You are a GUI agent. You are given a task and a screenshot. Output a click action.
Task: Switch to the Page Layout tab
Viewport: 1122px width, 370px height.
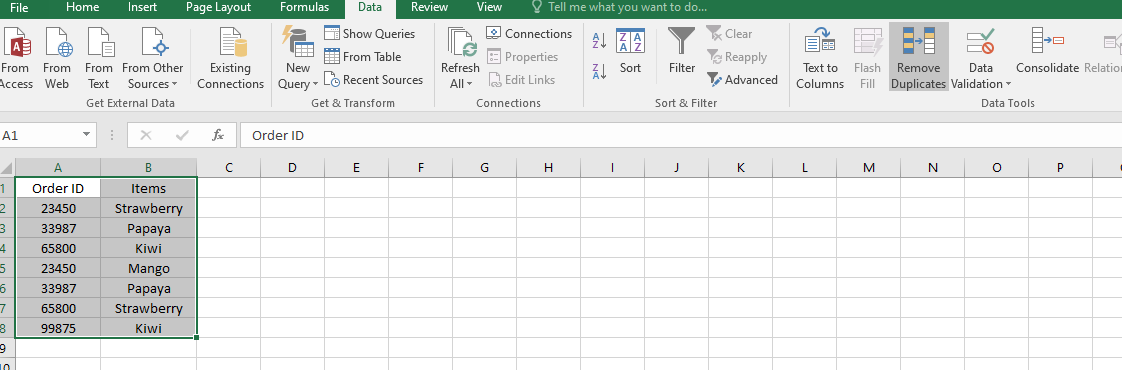click(x=218, y=7)
